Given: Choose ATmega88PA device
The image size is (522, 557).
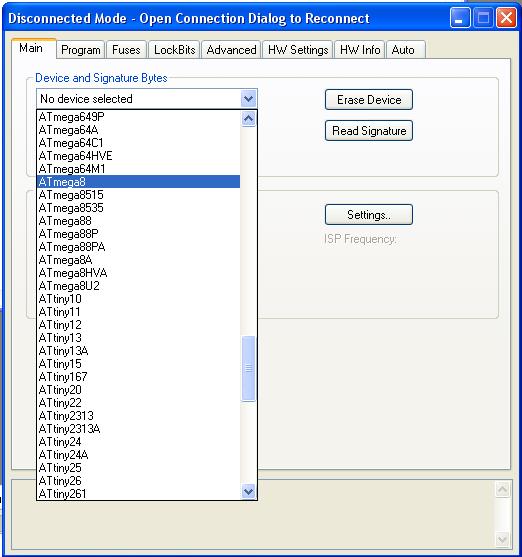Looking at the screenshot, I should 139,247.
